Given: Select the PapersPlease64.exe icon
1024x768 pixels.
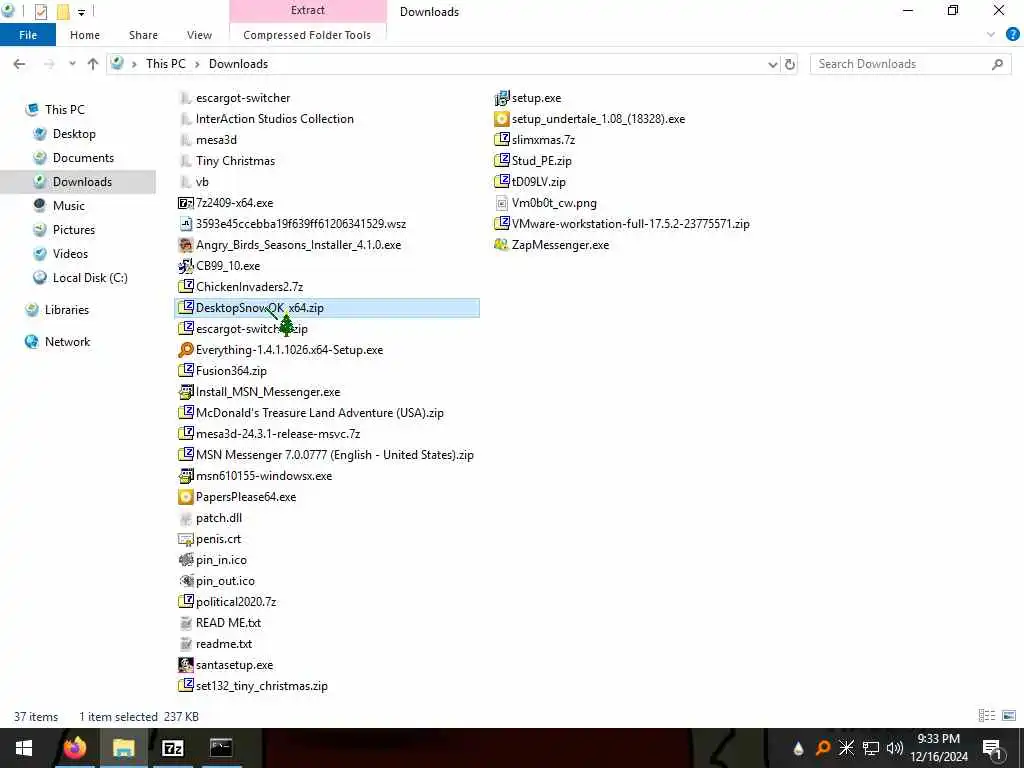Looking at the screenshot, I should [x=185, y=497].
